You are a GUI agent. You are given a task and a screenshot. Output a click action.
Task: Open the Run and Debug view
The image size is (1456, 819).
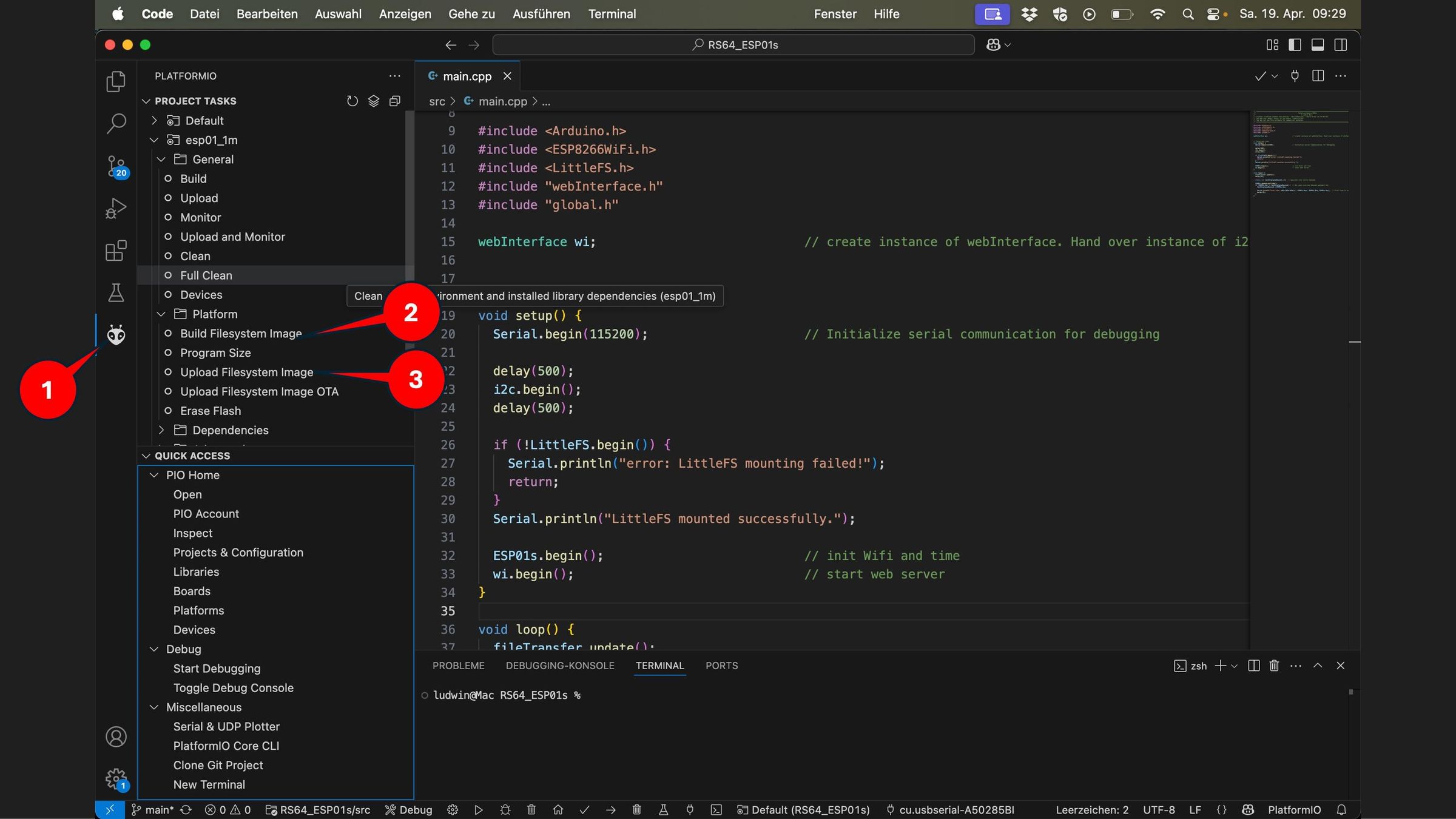[x=116, y=208]
